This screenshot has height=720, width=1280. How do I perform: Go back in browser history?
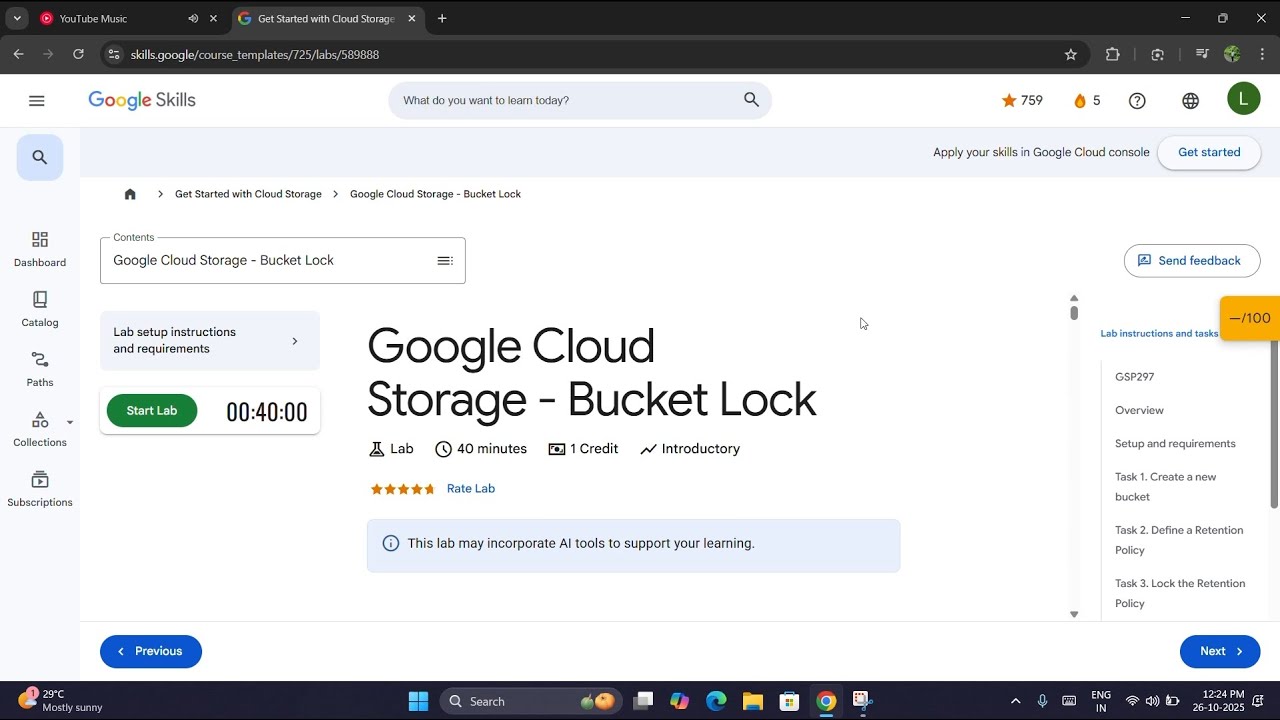tap(18, 54)
